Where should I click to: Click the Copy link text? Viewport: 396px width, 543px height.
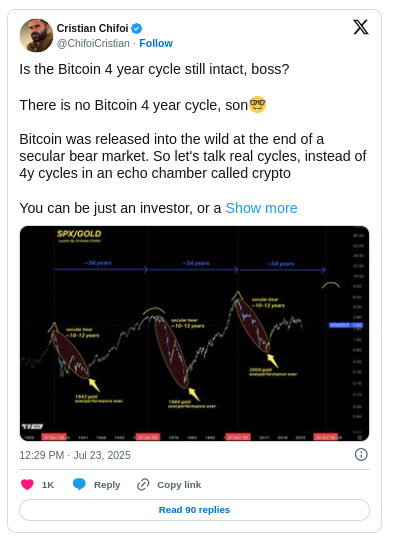(x=179, y=484)
